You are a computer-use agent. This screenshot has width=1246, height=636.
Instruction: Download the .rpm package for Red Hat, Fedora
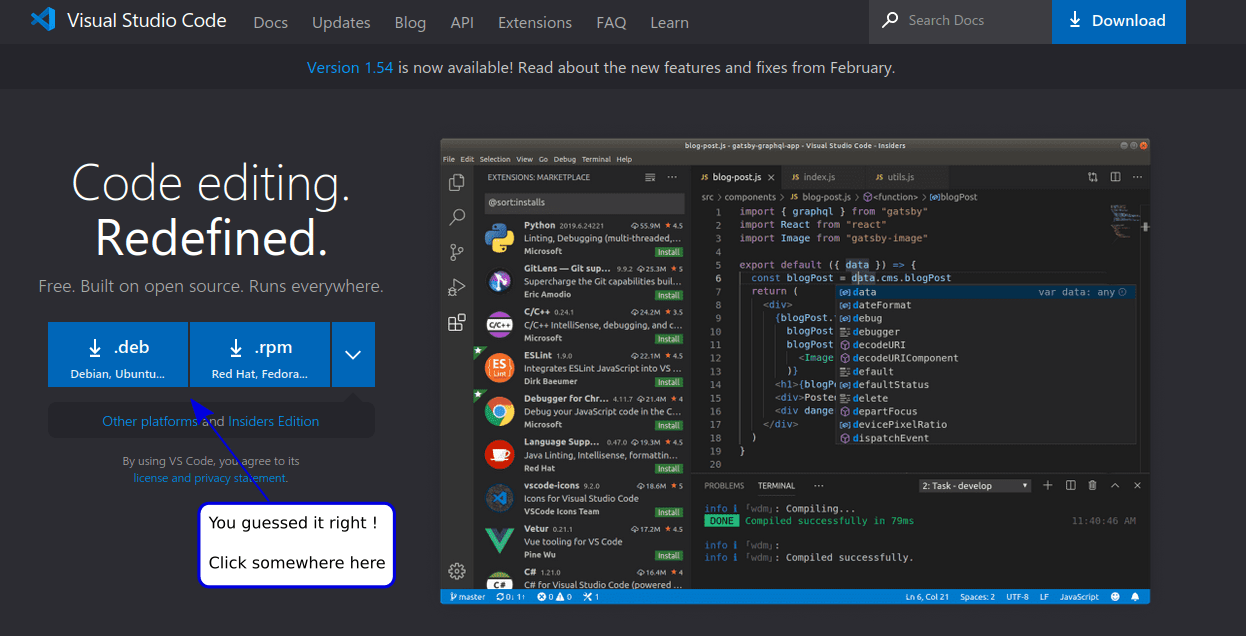(x=259, y=354)
